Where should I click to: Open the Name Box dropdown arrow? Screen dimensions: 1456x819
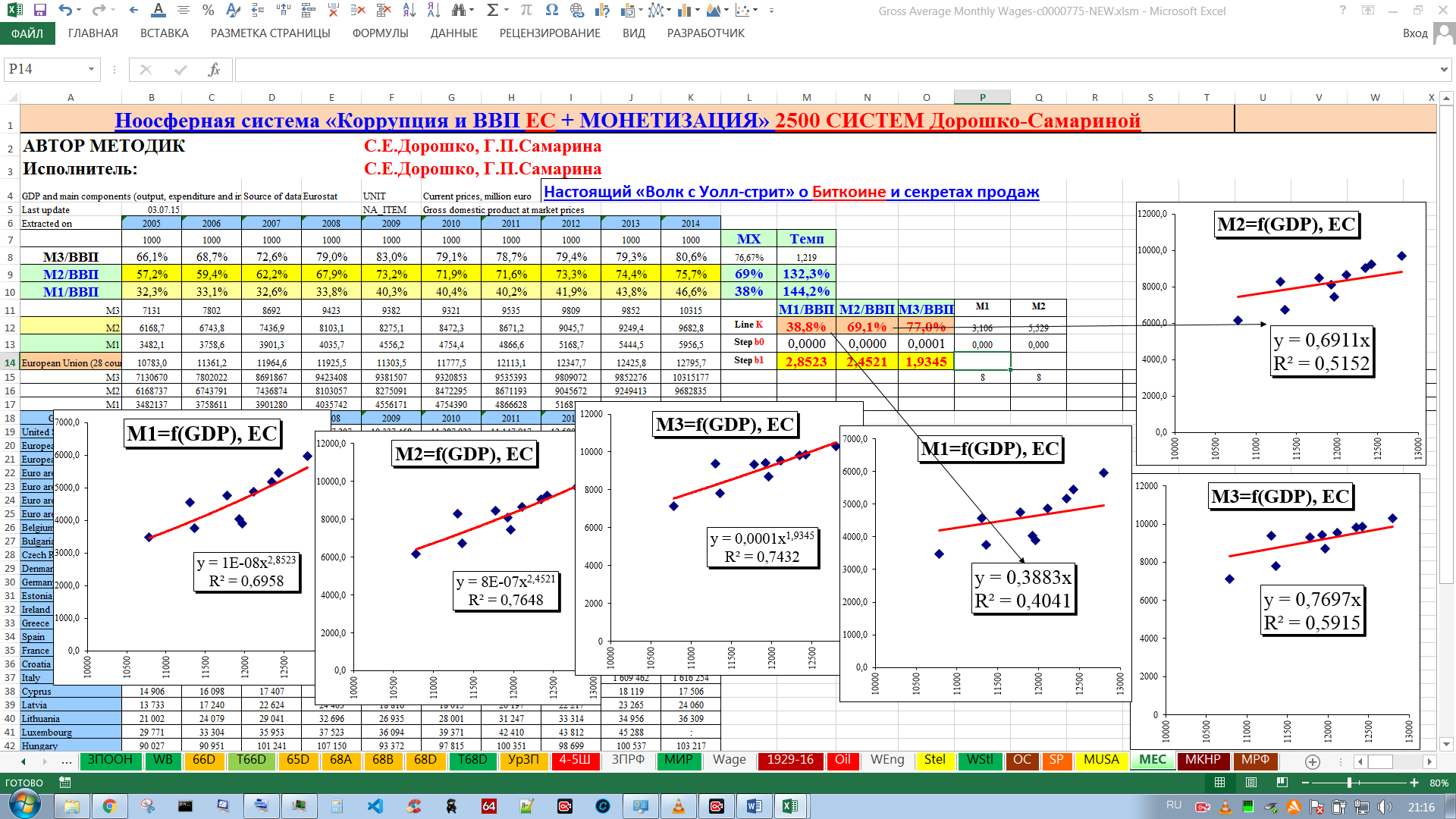[91, 70]
